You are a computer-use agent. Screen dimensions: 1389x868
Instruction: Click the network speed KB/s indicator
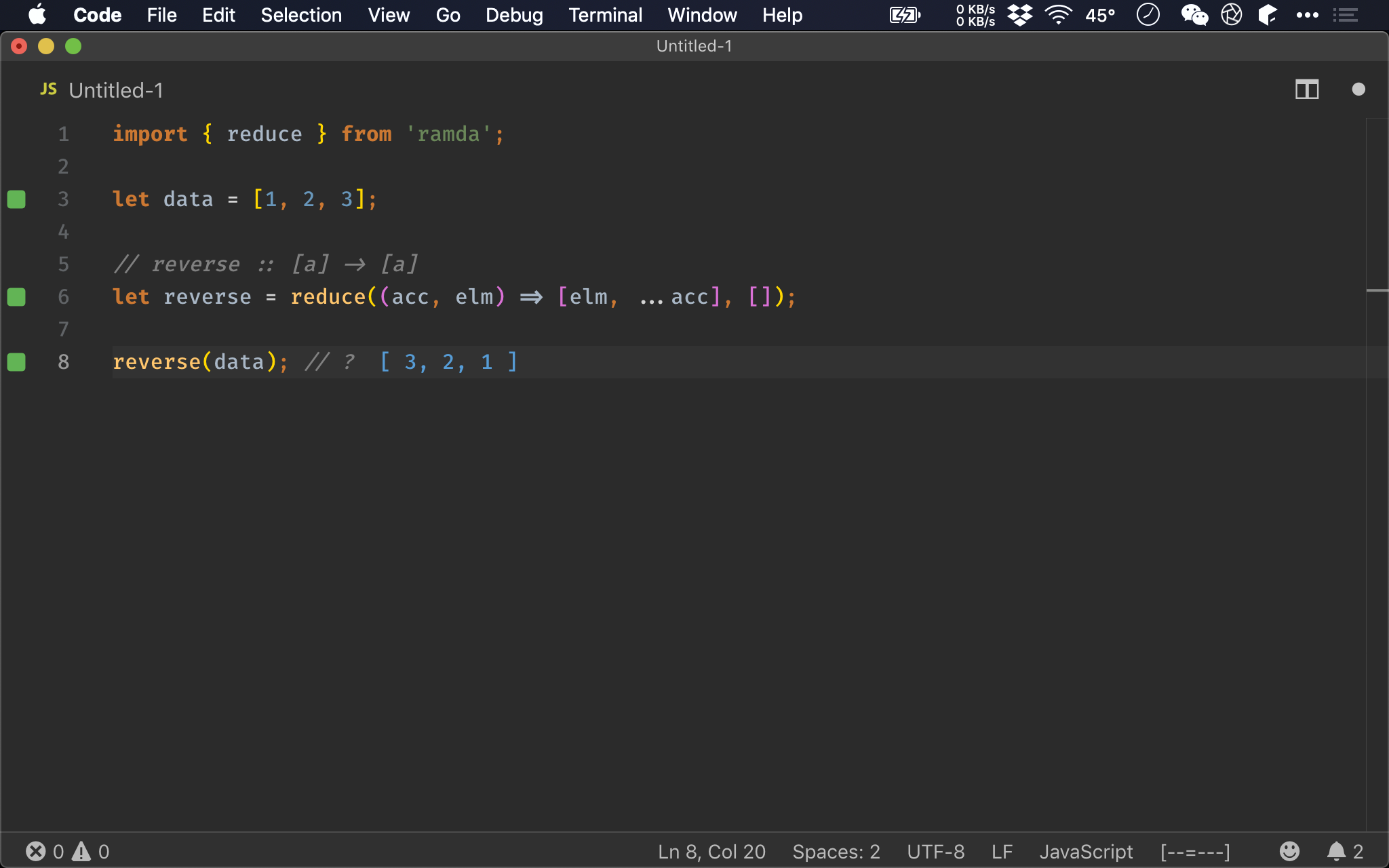pos(975,15)
